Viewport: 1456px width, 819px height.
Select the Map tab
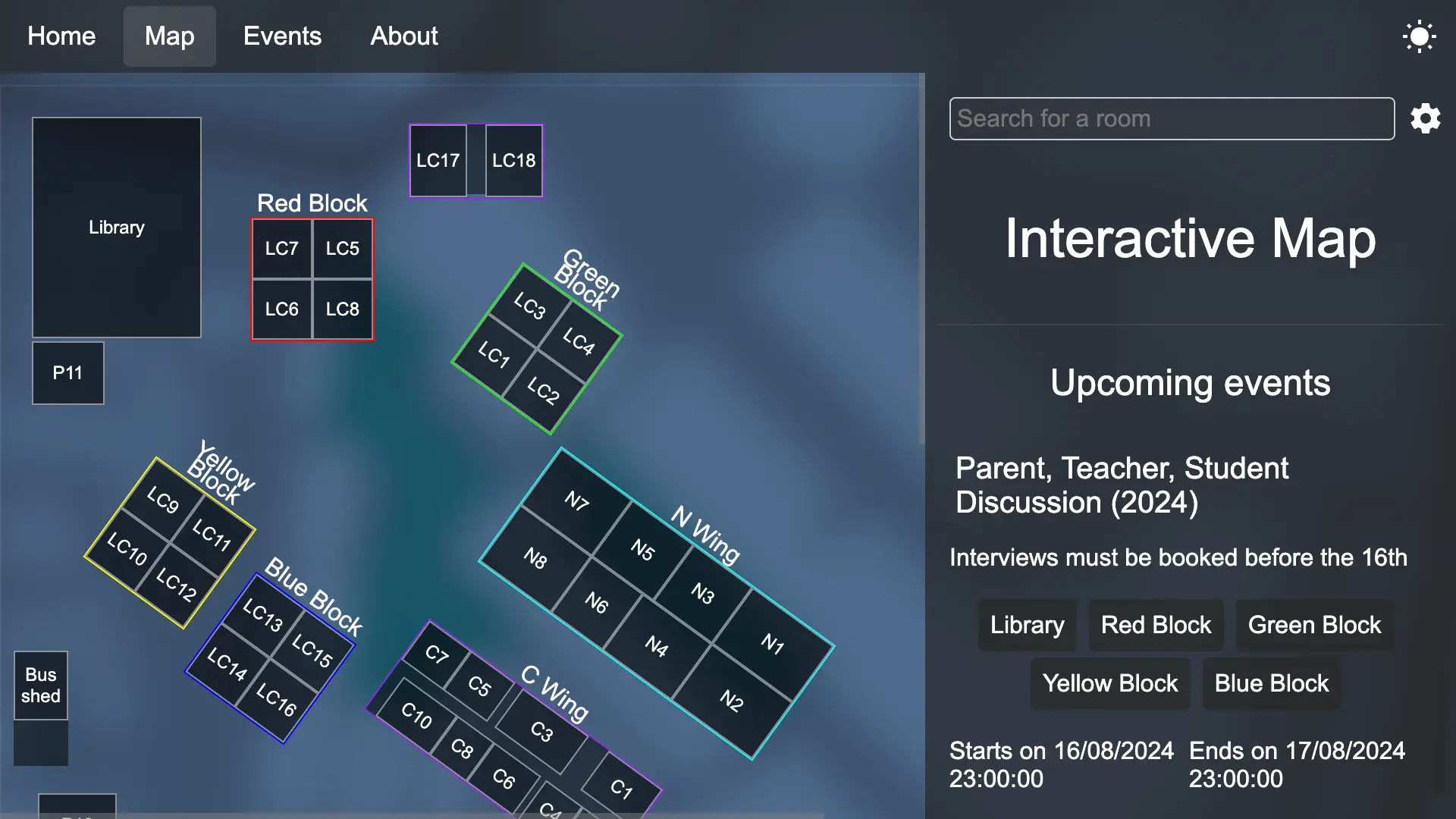[169, 36]
